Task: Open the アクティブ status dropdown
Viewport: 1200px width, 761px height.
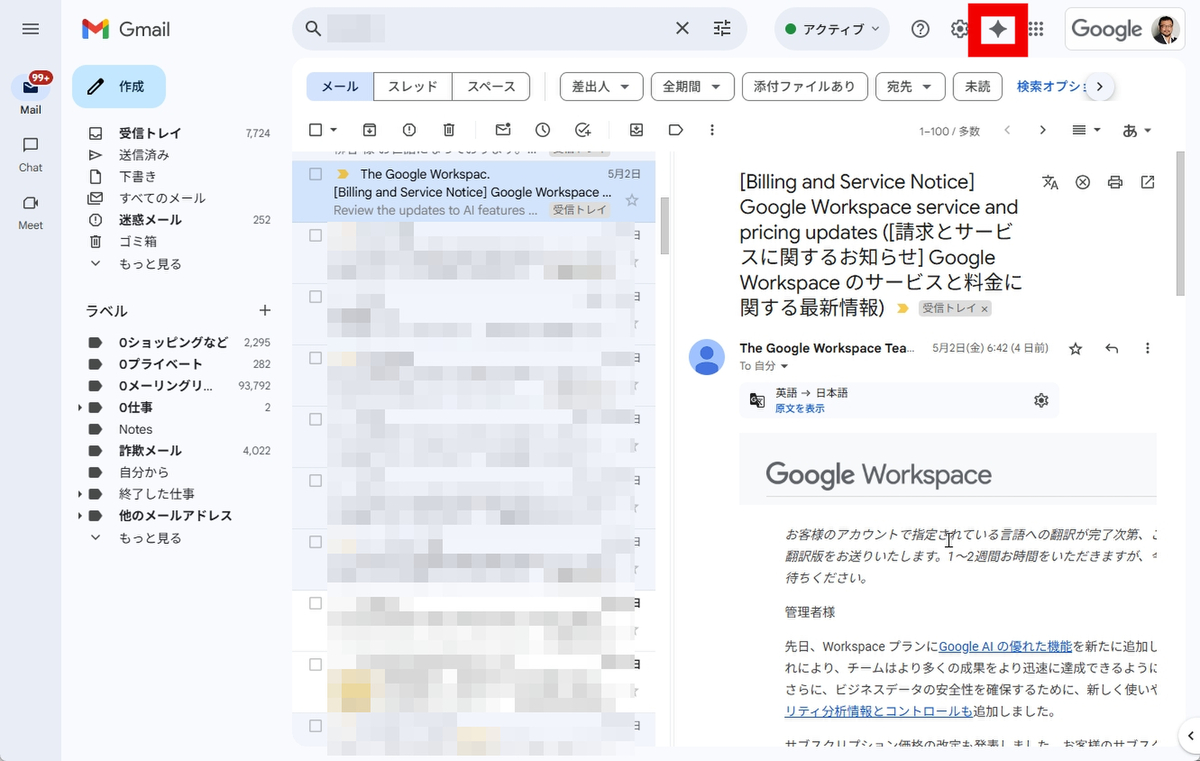Action: pos(832,29)
